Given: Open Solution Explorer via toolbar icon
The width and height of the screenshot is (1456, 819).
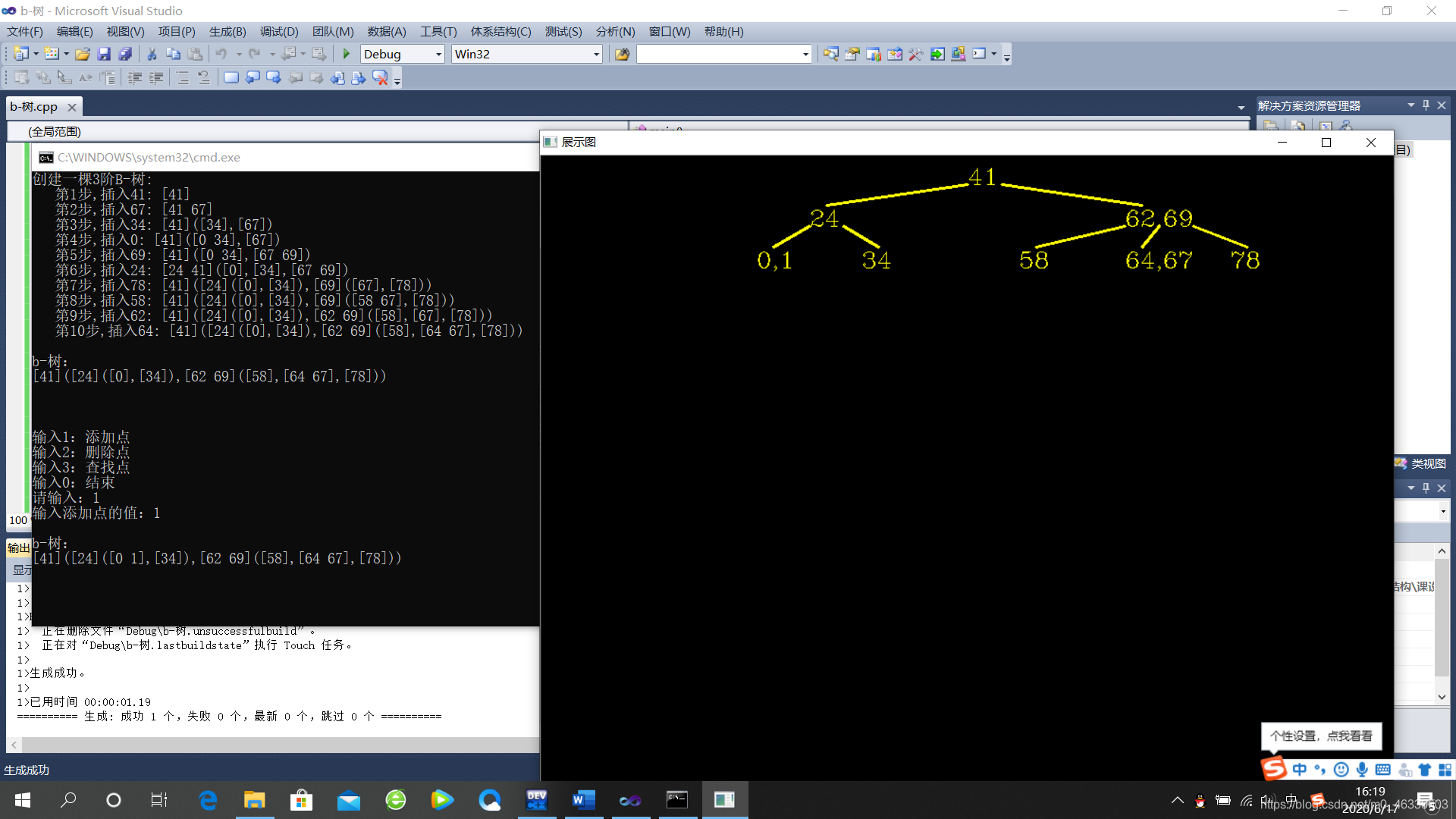Looking at the screenshot, I should (x=830, y=54).
